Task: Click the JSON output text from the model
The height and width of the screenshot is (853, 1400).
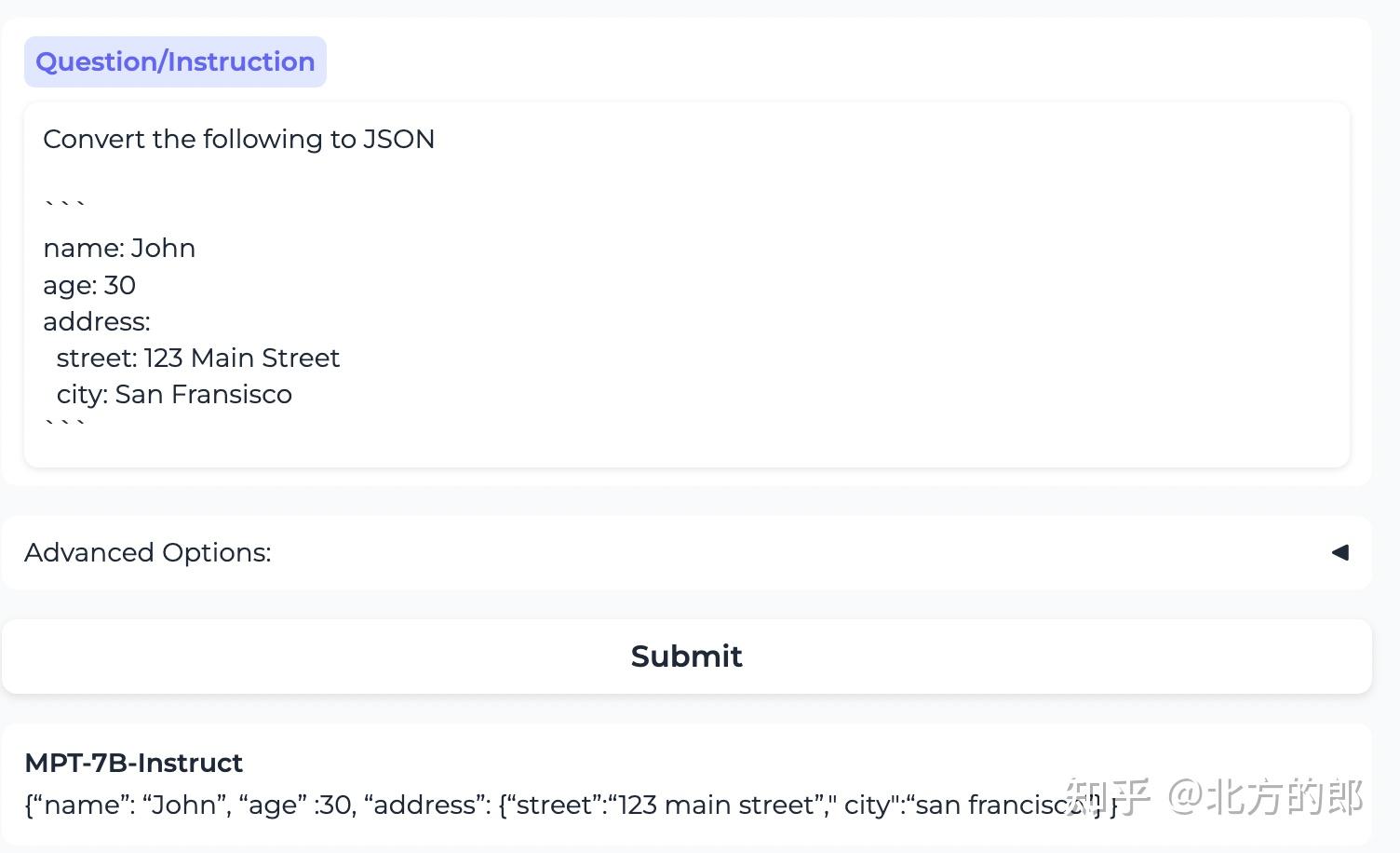Action: pos(559,805)
